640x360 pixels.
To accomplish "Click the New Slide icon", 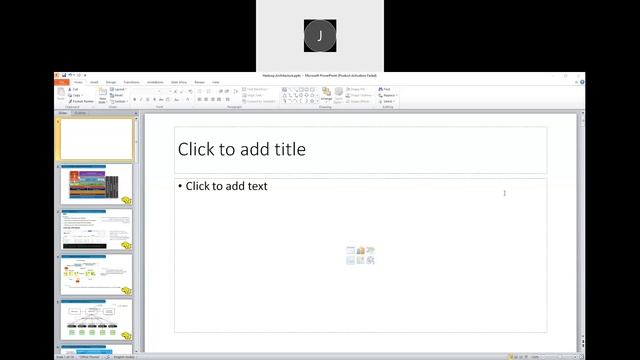I will tap(103, 92).
